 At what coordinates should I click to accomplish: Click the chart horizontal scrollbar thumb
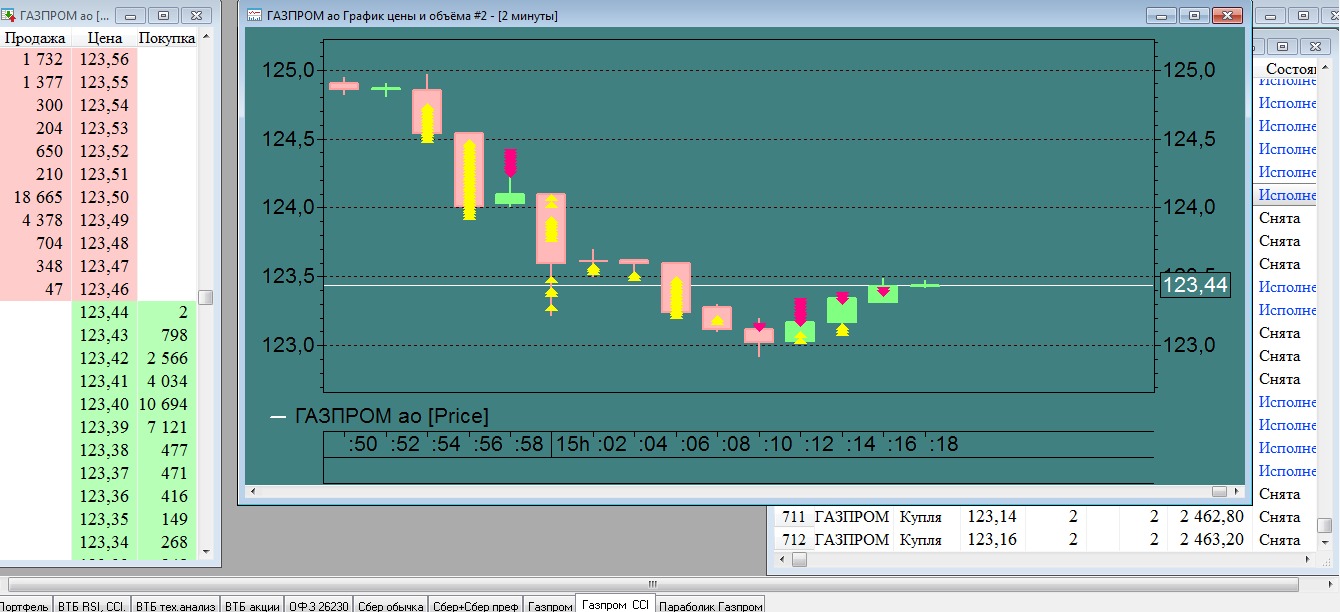[x=1219, y=492]
